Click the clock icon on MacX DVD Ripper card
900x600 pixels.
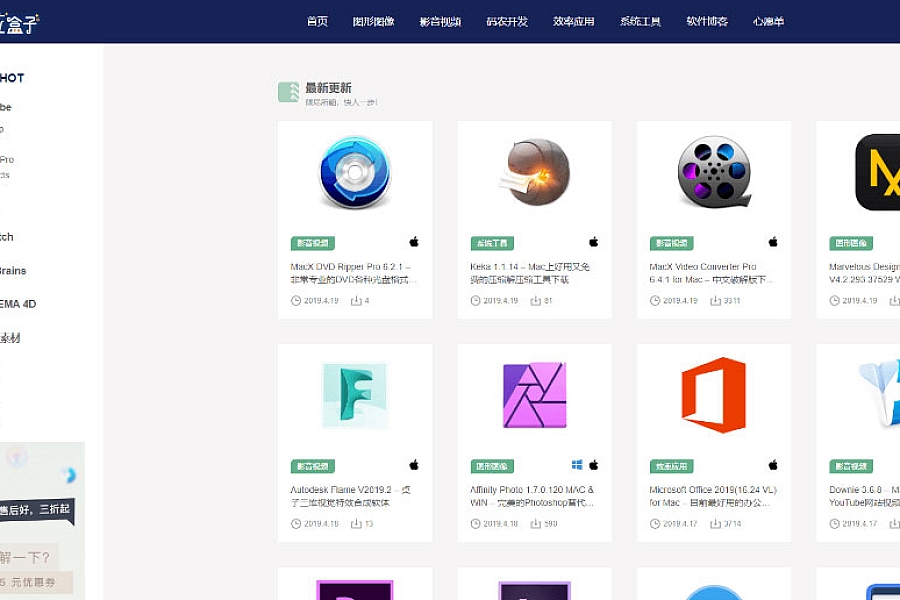click(x=296, y=300)
